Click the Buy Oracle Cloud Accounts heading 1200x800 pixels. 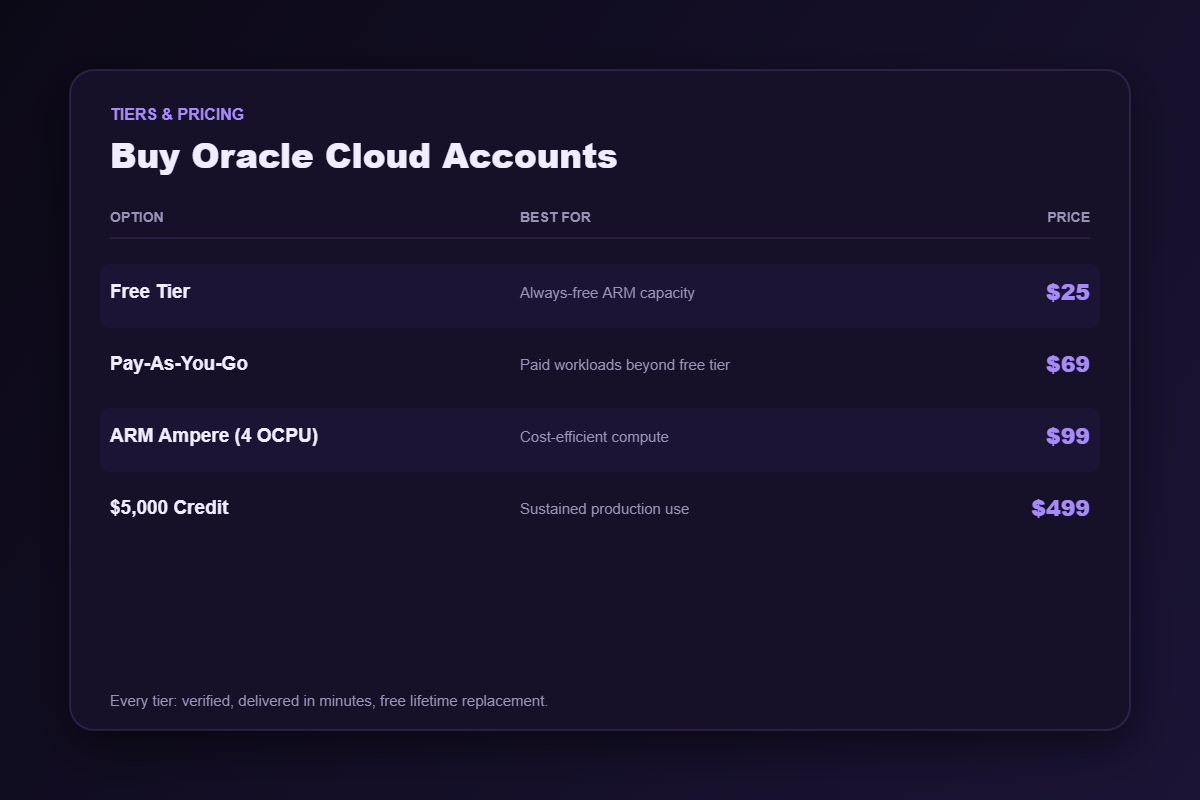pyautogui.click(x=364, y=156)
